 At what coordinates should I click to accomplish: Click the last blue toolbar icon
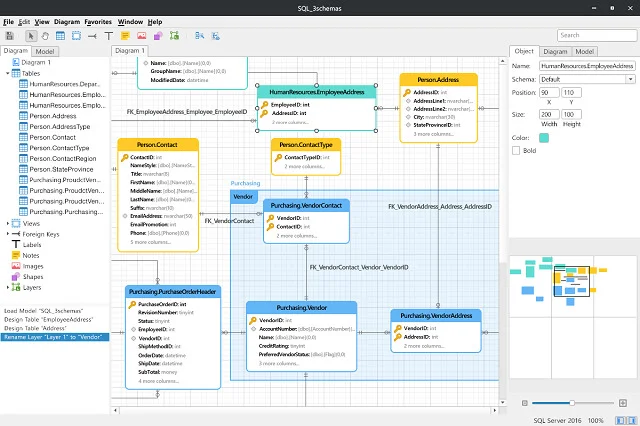click(216, 36)
